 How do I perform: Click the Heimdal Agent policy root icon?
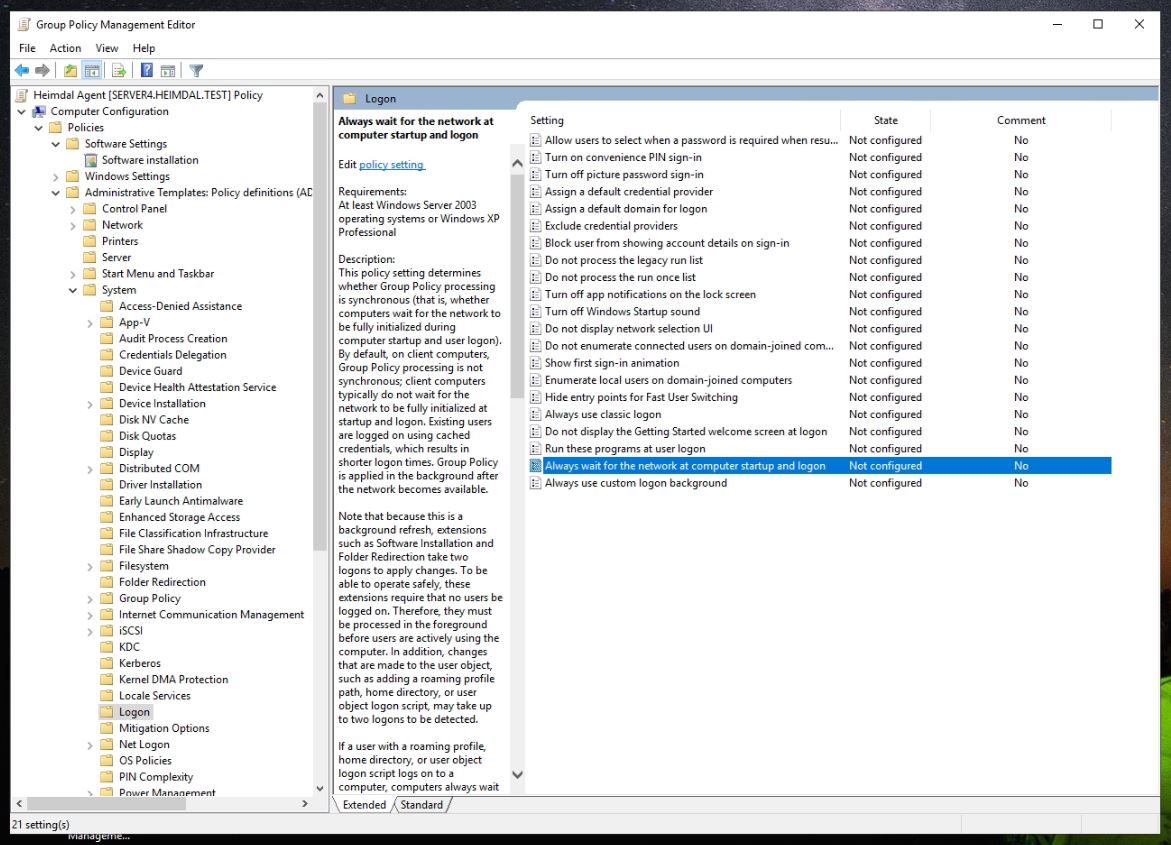click(22, 95)
